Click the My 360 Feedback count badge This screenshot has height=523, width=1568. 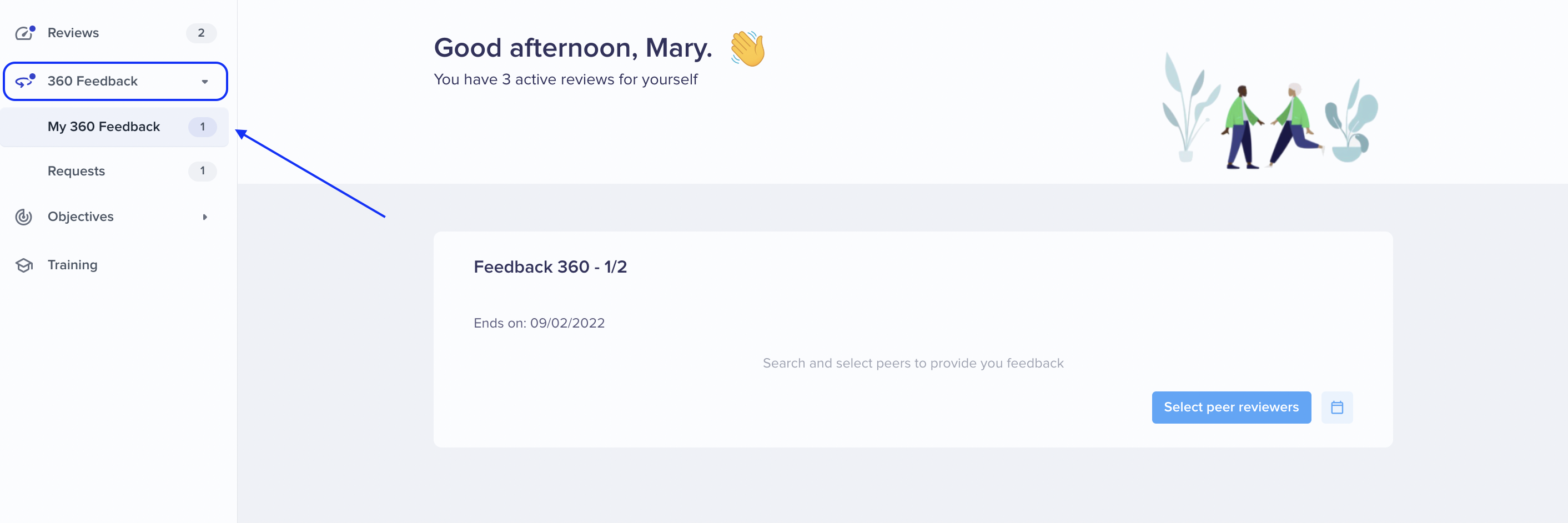[203, 127]
